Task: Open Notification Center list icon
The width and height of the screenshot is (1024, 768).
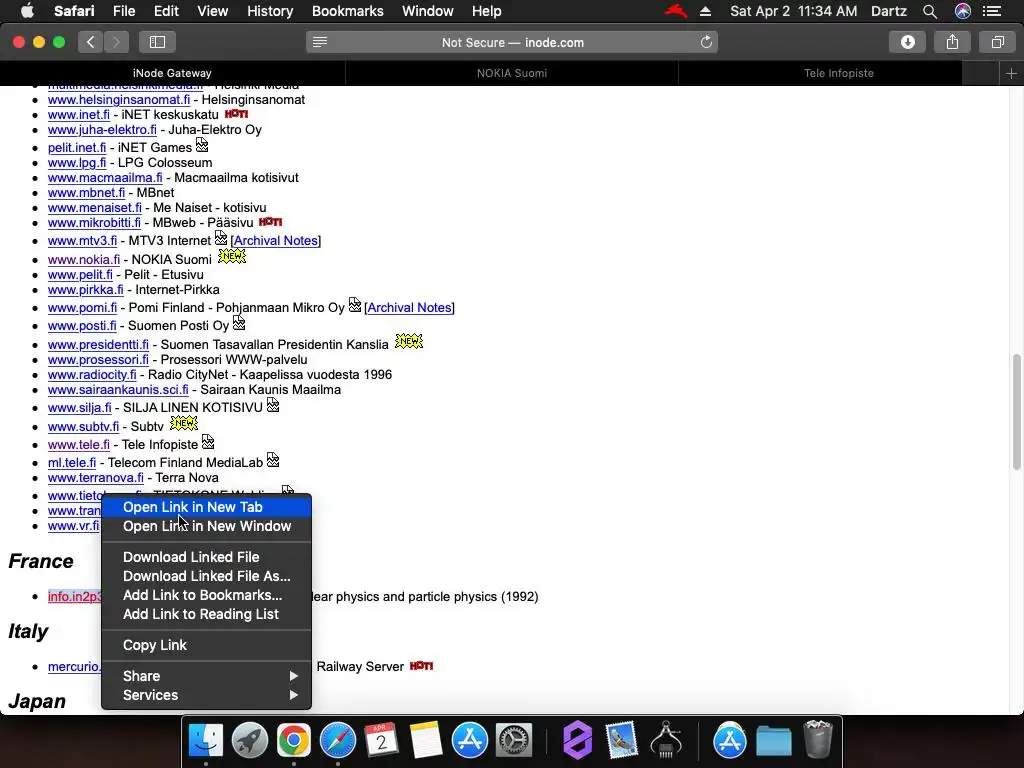Action: pyautogui.click(x=992, y=11)
